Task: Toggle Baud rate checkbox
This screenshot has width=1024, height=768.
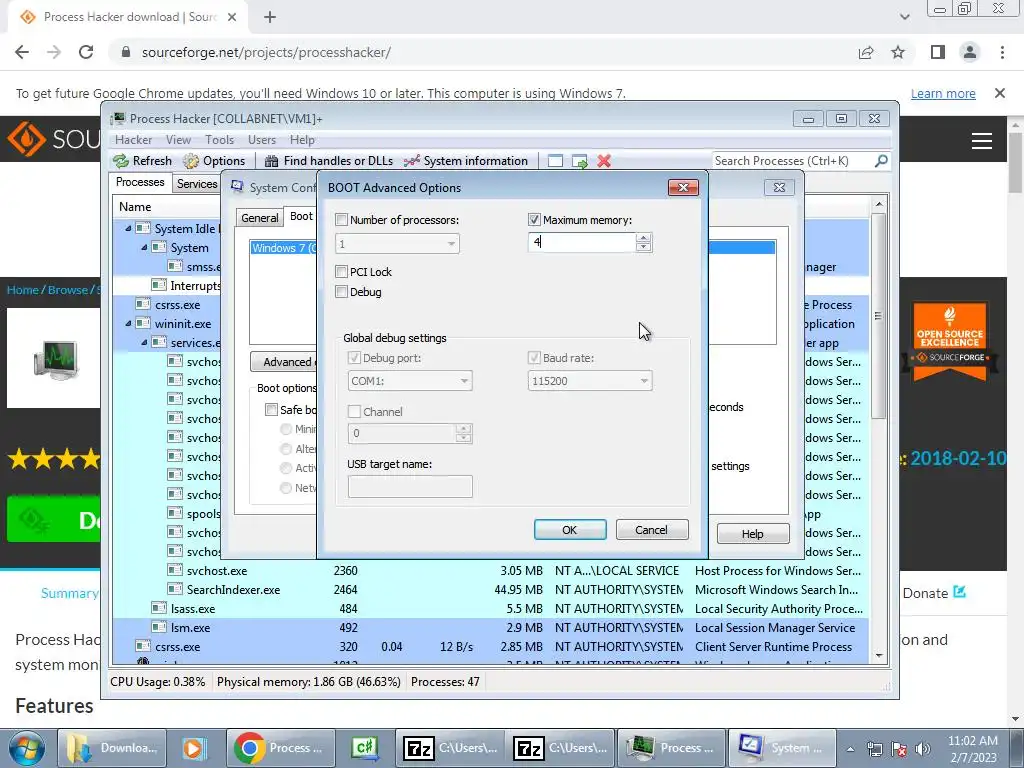Action: [x=534, y=358]
